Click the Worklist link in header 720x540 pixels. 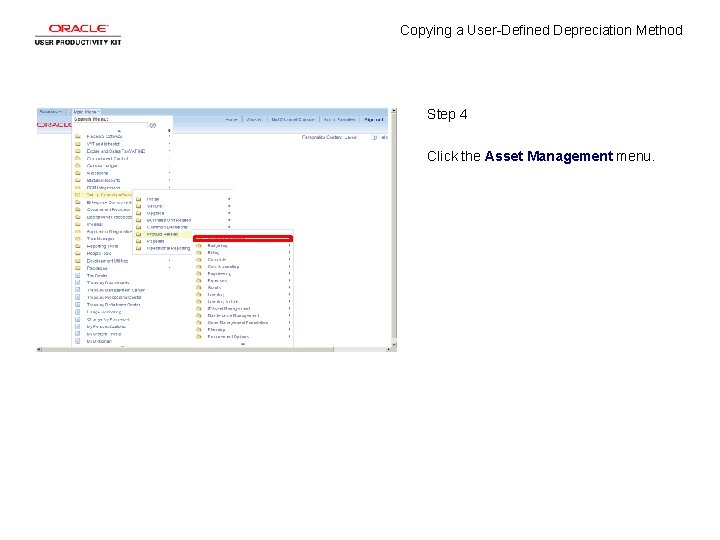(254, 120)
